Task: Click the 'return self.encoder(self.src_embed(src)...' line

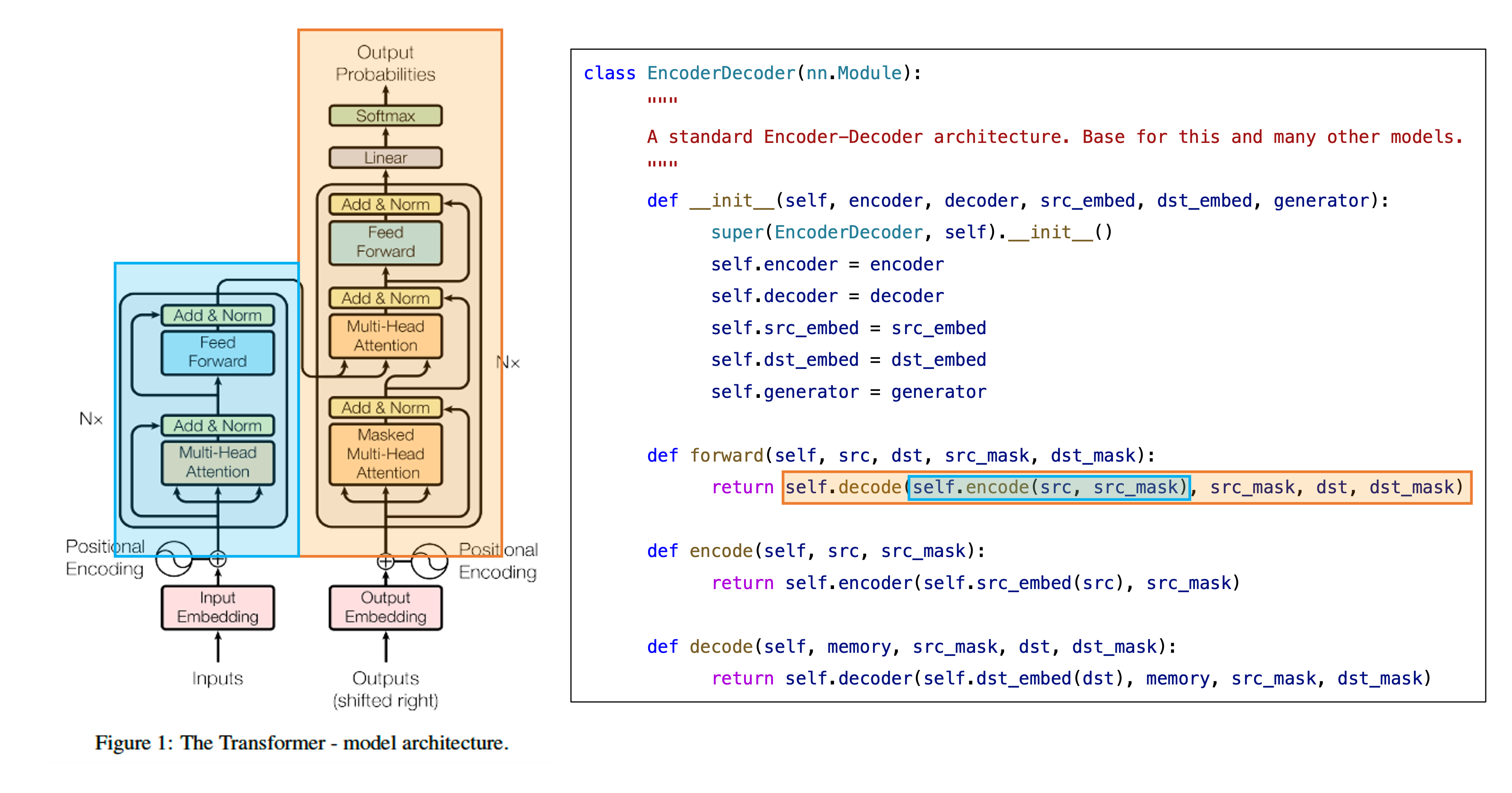Action: 975,583
